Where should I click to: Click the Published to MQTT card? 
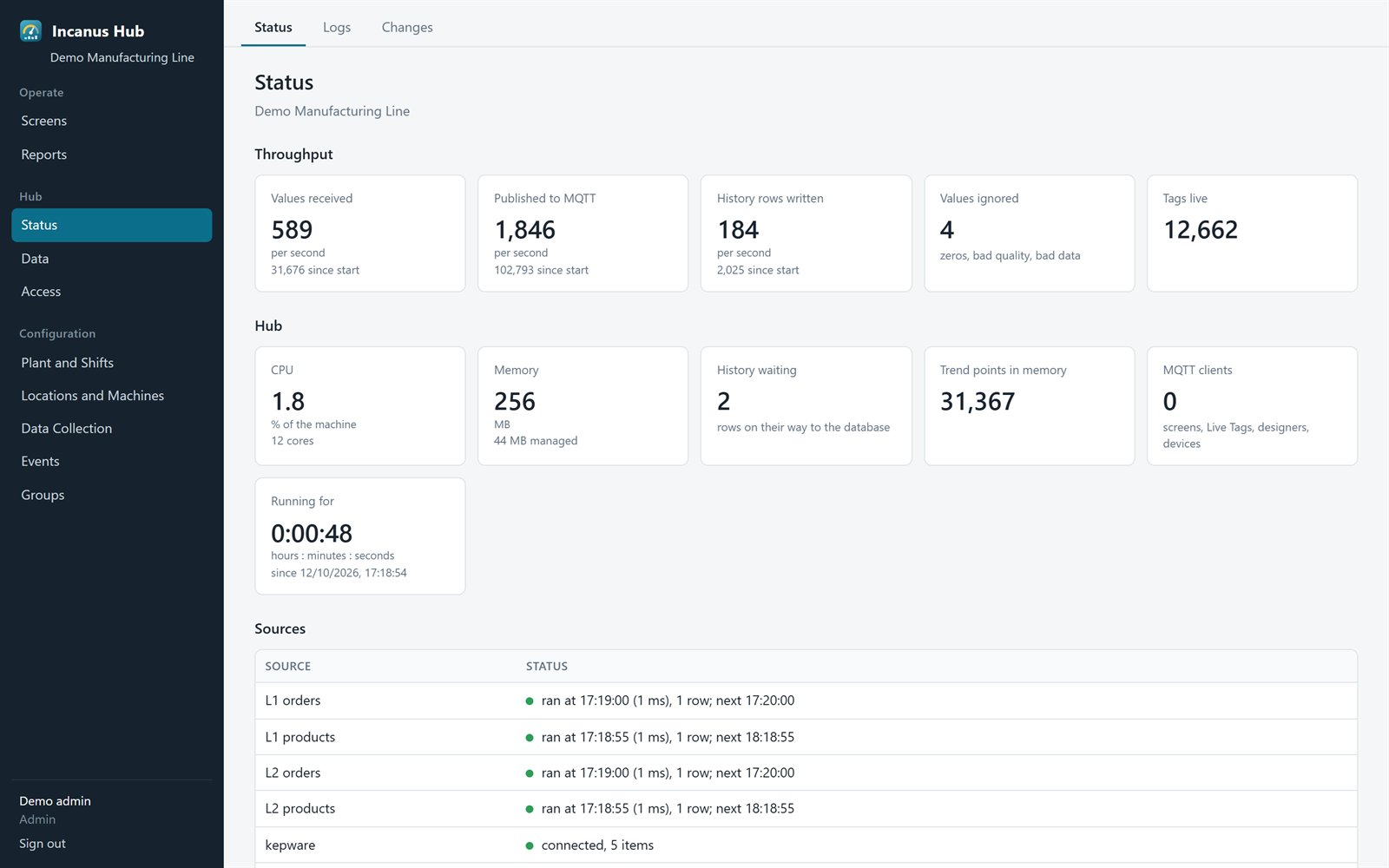[583, 233]
